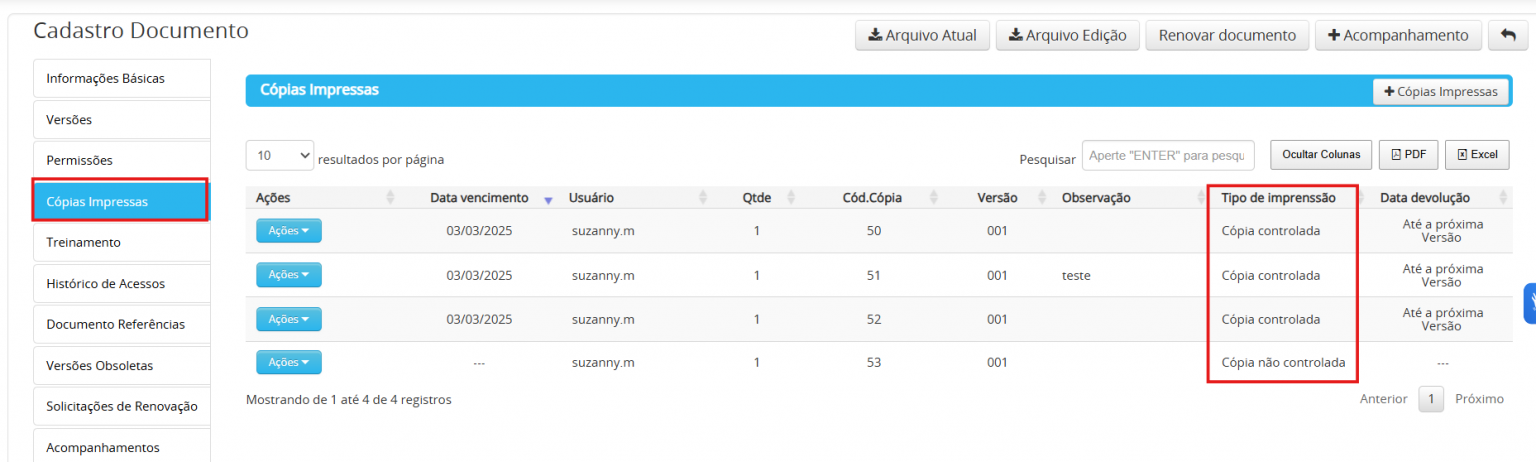Click the blue accessibility widget on right edge
The image size is (1536, 462).
1529,303
